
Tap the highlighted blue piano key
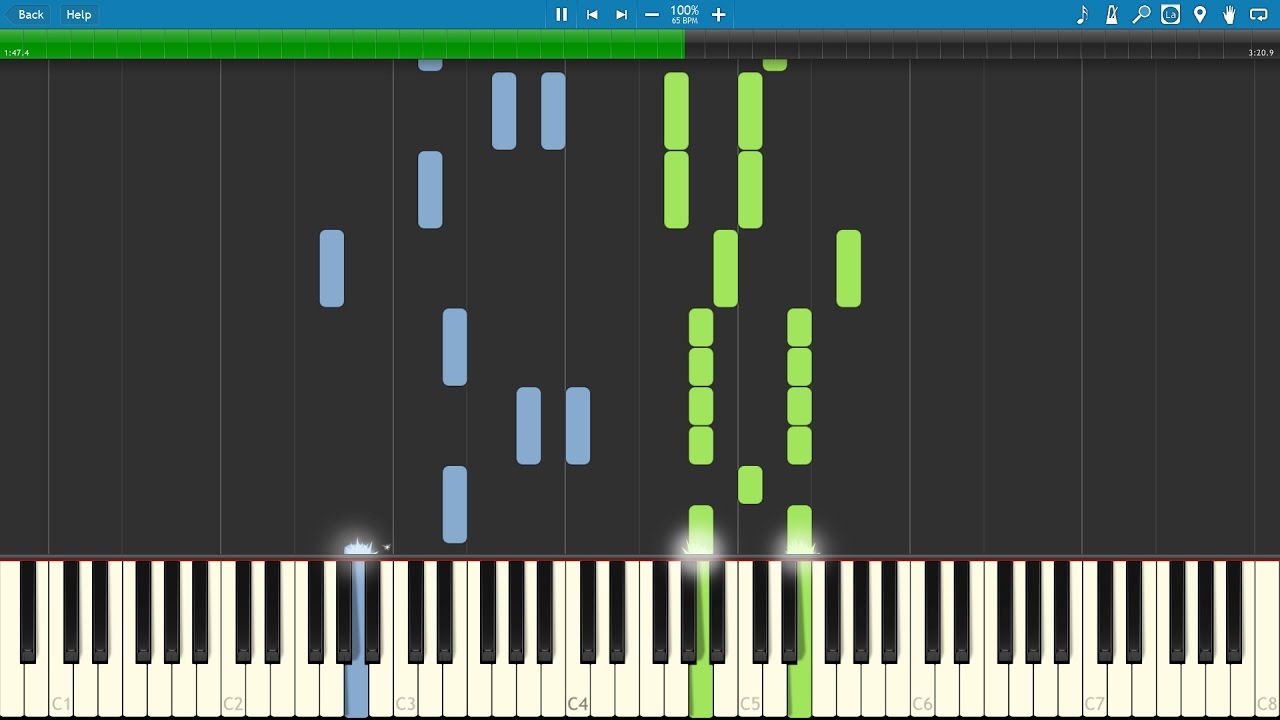[x=356, y=690]
